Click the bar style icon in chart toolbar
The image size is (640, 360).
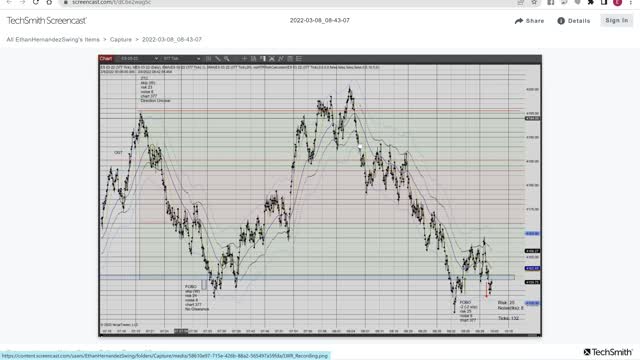pos(209,59)
